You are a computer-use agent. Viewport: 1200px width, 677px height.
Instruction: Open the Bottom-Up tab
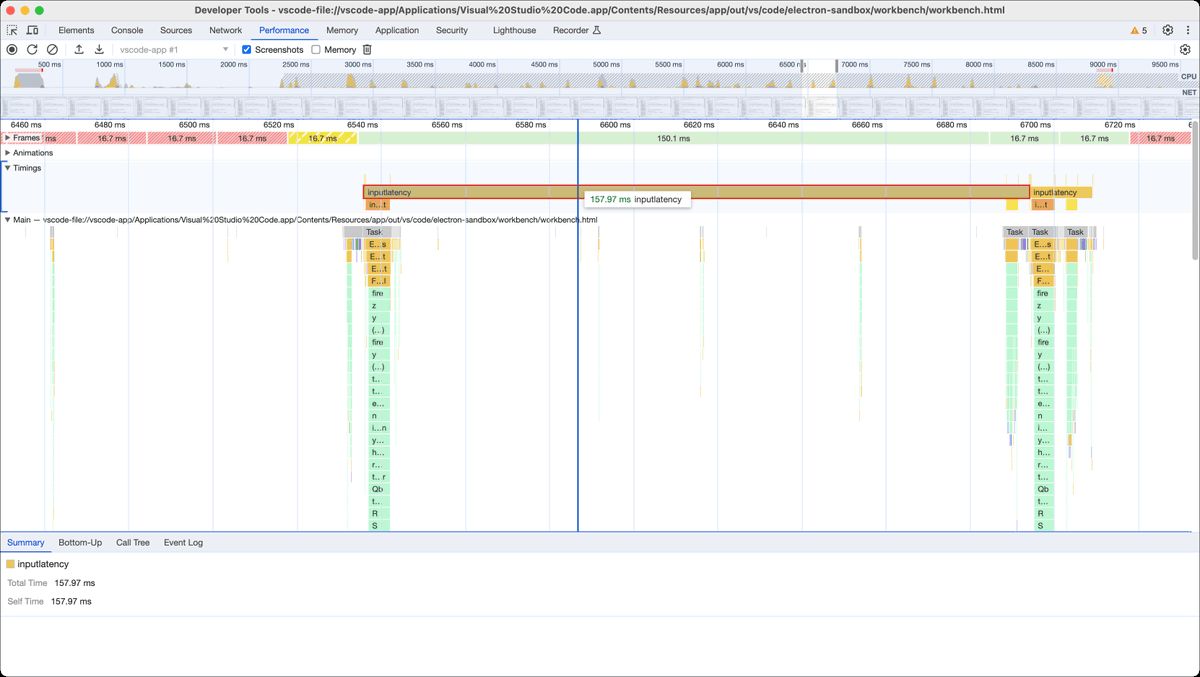pyautogui.click(x=80, y=542)
